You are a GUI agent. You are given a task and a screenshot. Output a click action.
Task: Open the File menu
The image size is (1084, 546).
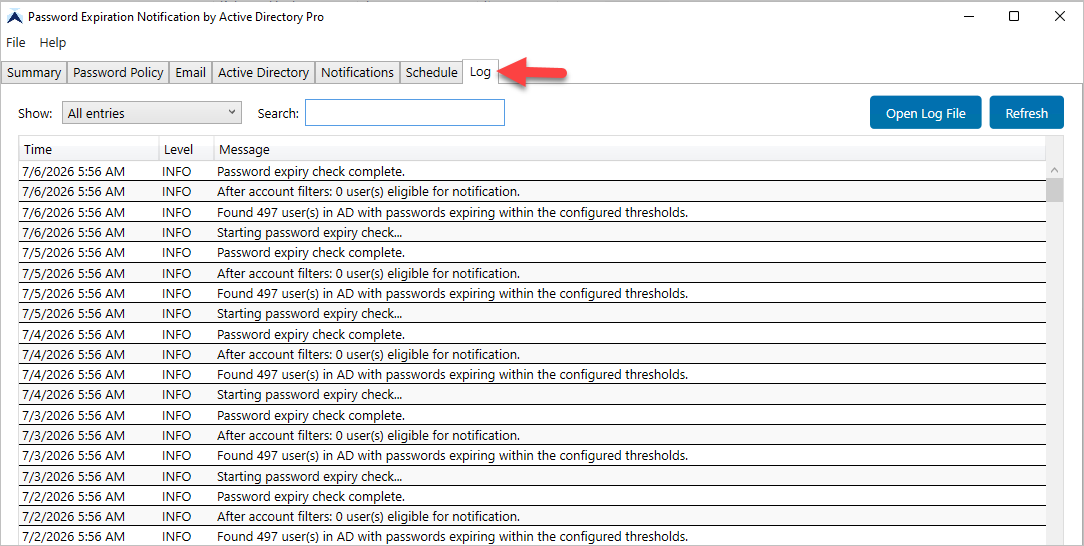(x=15, y=43)
